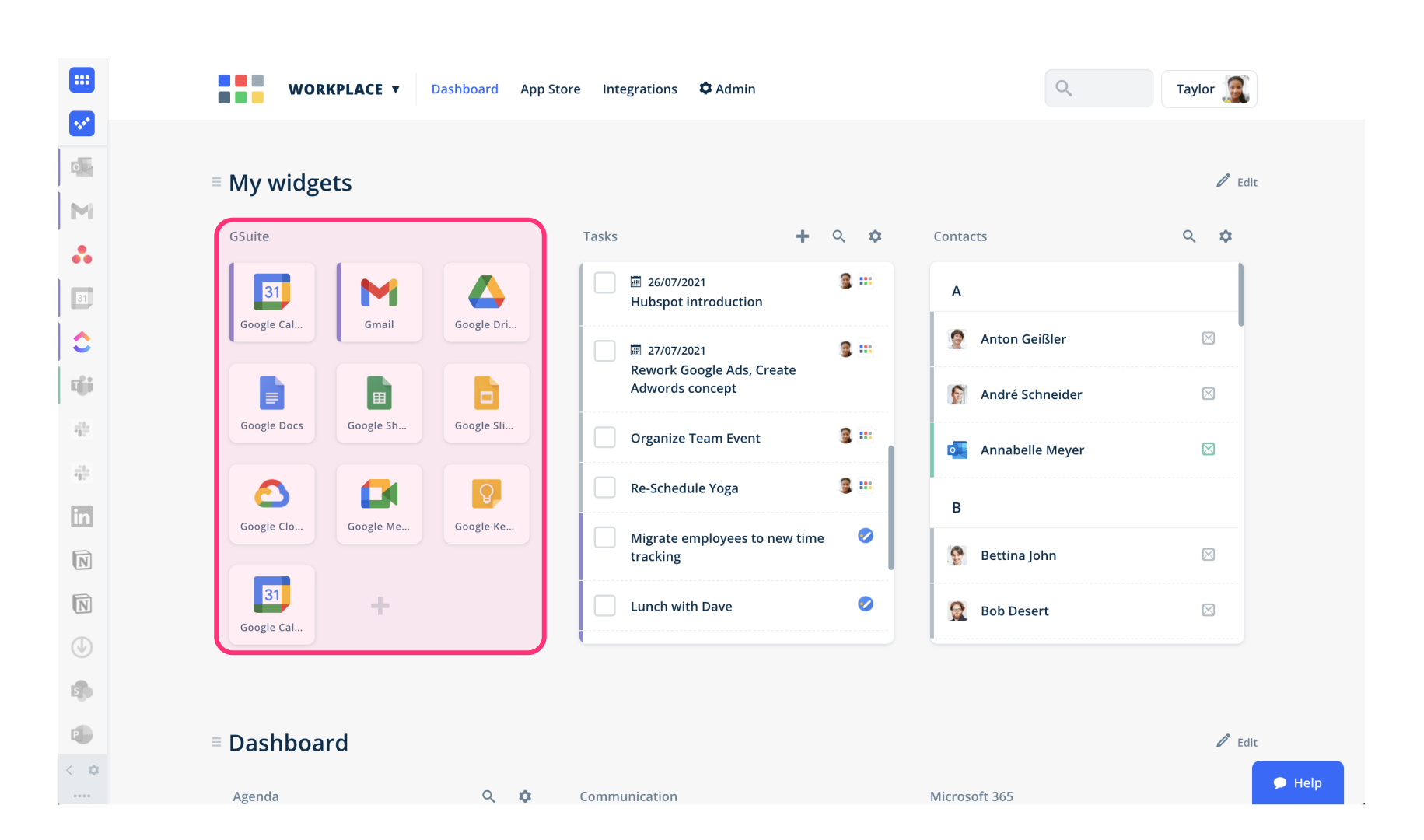Image resolution: width=1424 pixels, height=840 pixels.
Task: Tick the Organize Team Event checkbox
Action: 605,437
